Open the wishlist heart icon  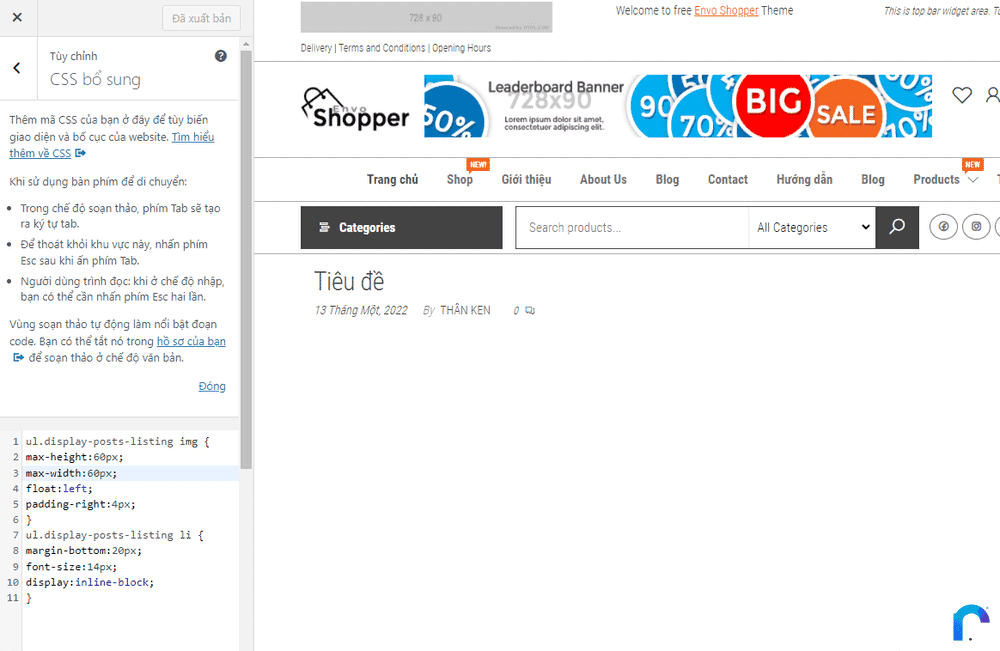(962, 95)
